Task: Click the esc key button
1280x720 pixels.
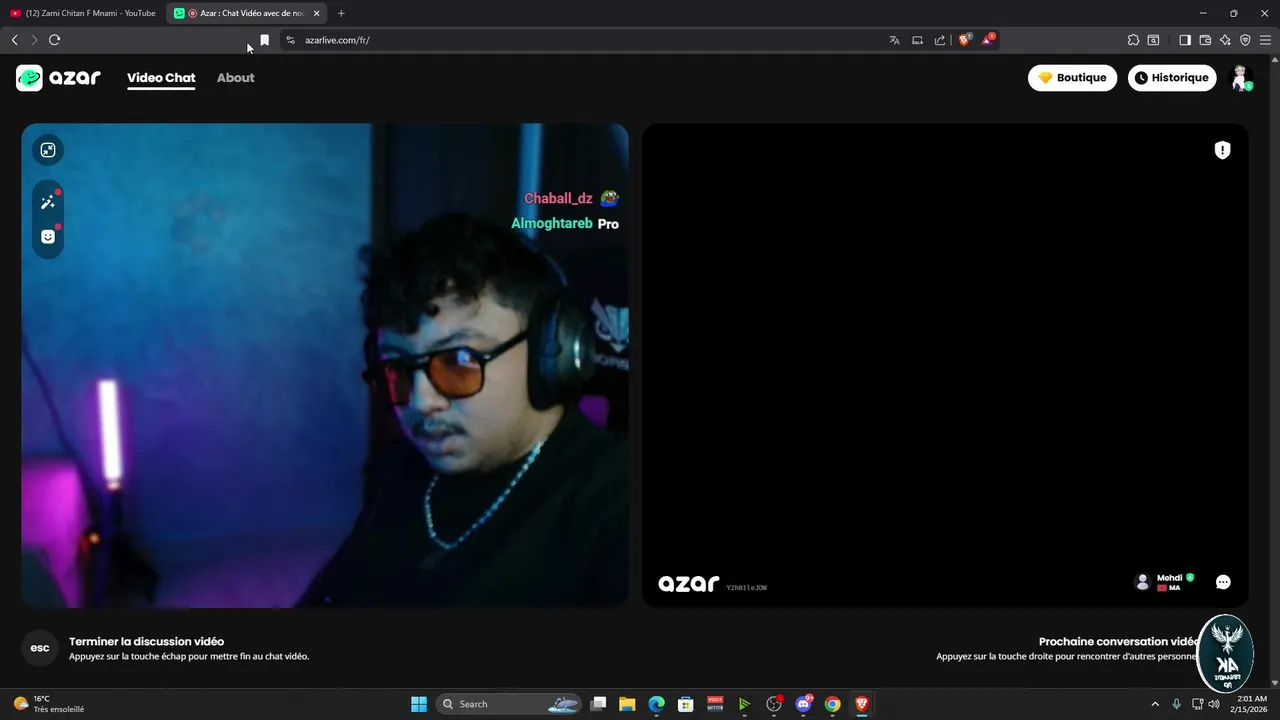Action: [x=40, y=648]
